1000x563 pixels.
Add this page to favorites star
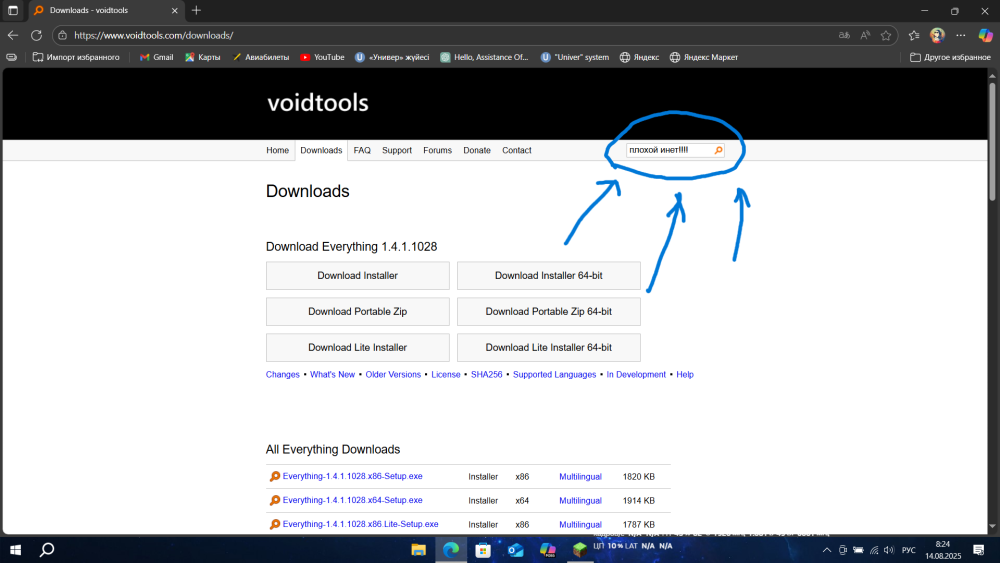pos(886,35)
